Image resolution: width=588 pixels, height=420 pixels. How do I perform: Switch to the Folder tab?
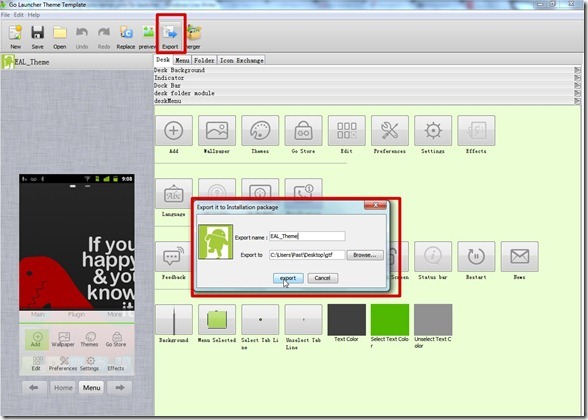tap(204, 60)
